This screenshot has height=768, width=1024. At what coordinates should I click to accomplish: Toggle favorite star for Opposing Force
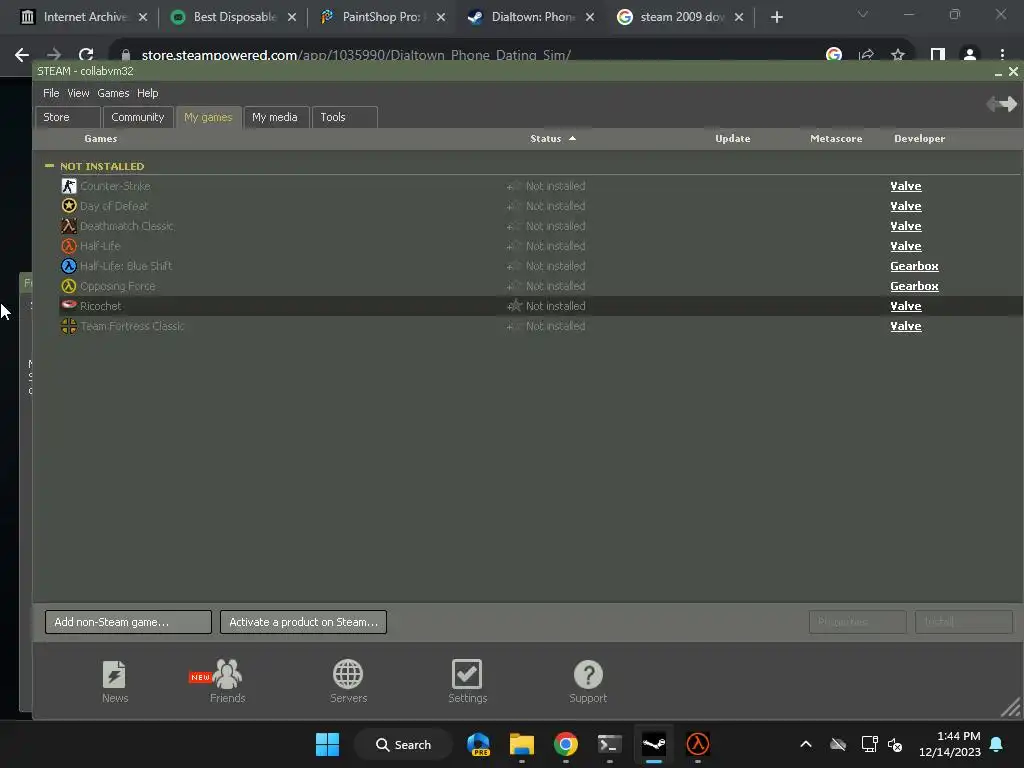(x=515, y=286)
